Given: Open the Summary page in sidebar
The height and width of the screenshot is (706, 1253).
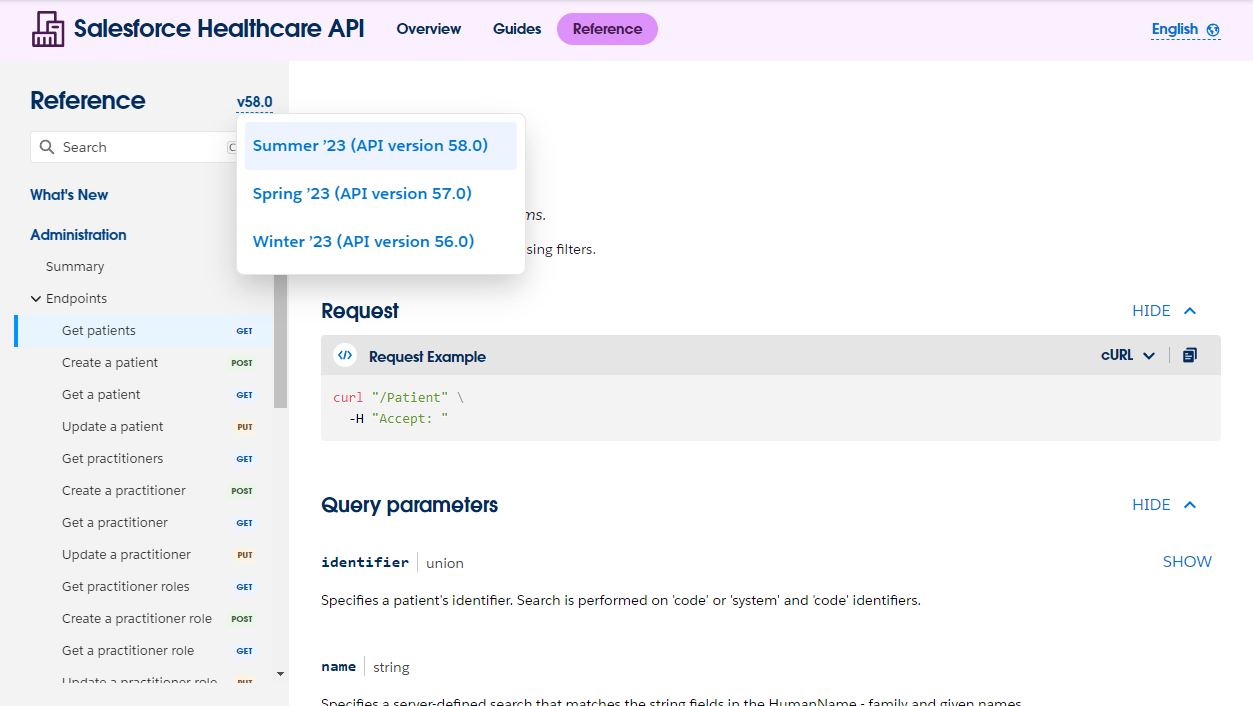Looking at the screenshot, I should (x=75, y=267).
